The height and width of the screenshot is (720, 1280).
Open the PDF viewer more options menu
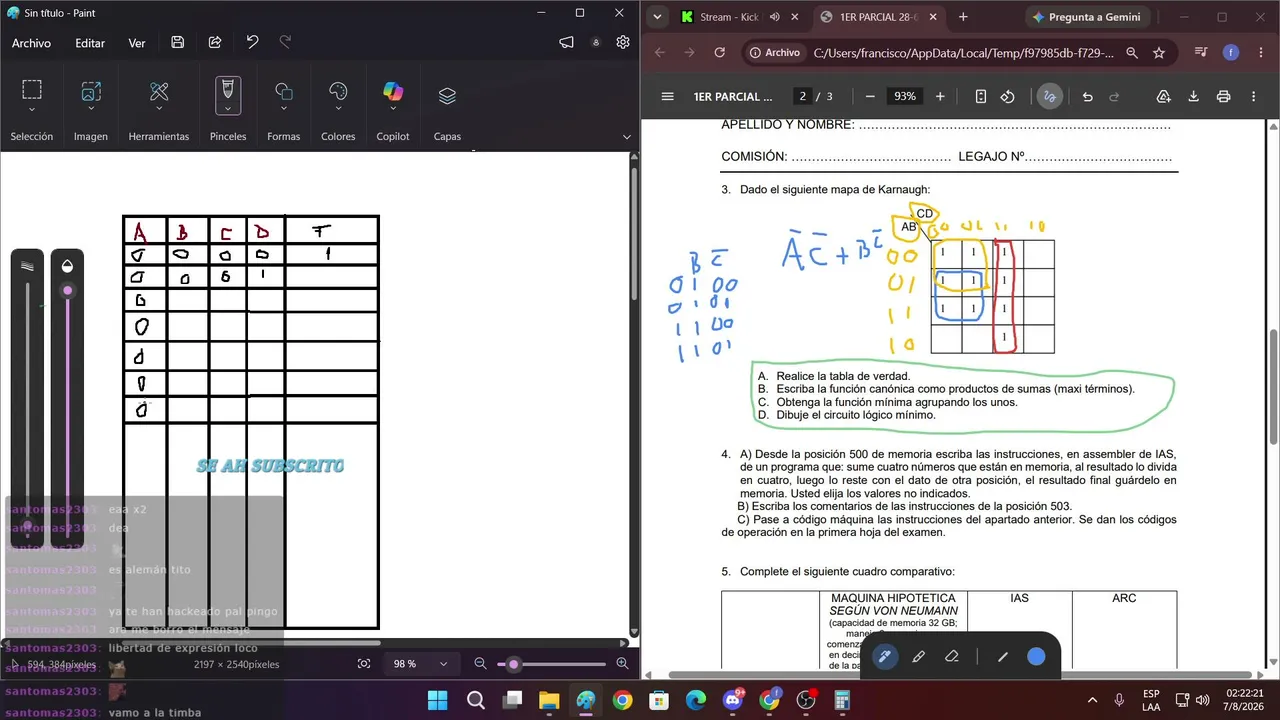coord(1254,97)
